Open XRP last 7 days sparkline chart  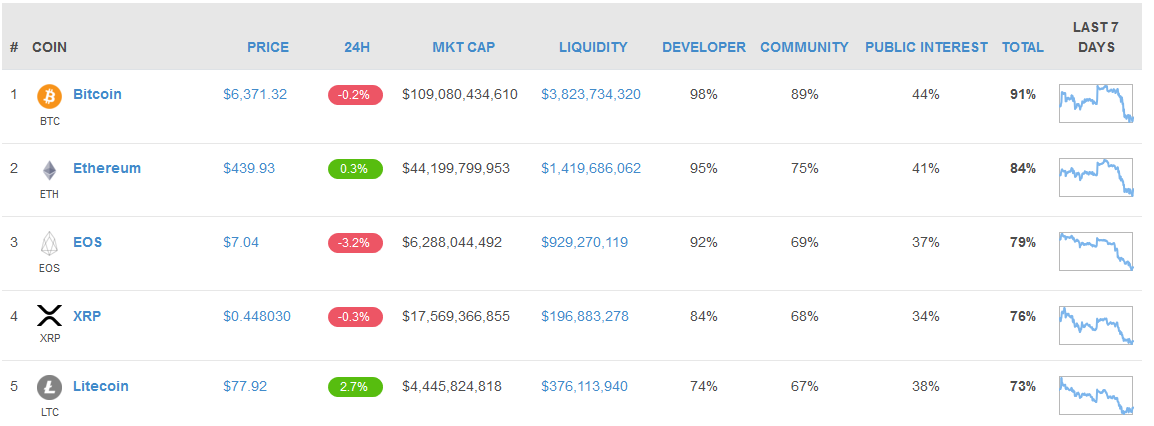click(1096, 325)
